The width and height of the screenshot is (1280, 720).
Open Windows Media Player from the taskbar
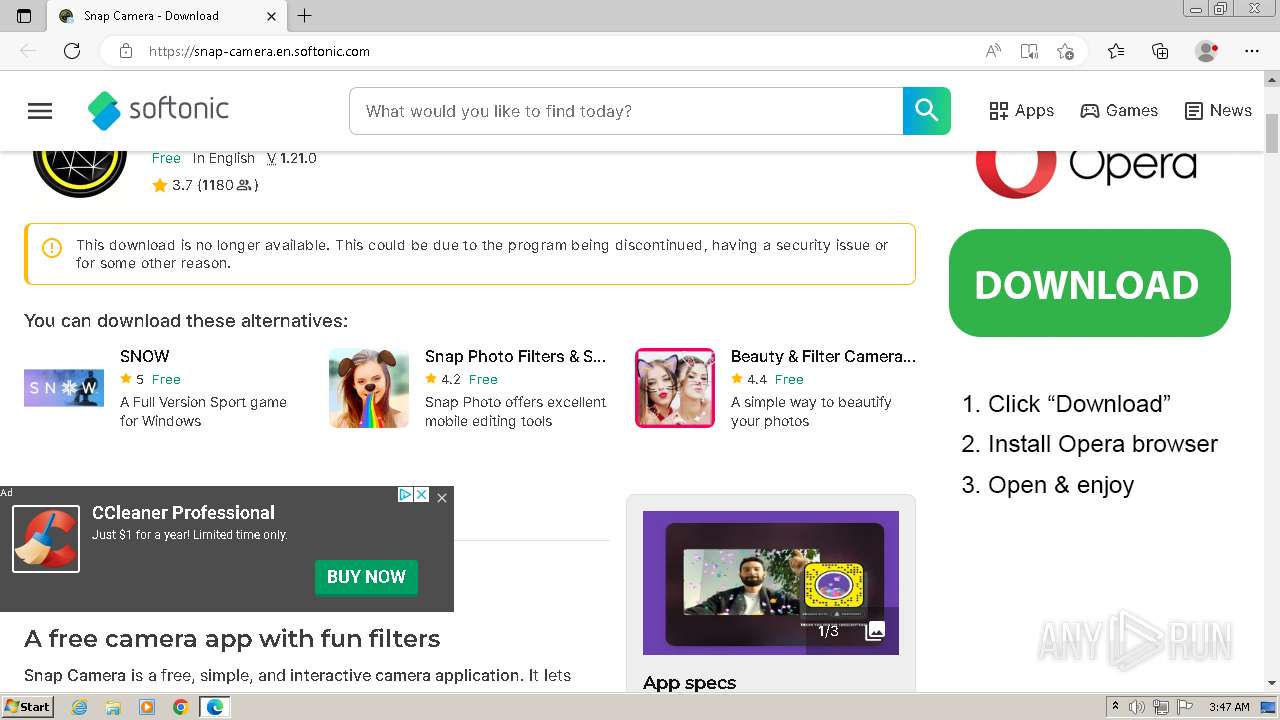[147, 707]
